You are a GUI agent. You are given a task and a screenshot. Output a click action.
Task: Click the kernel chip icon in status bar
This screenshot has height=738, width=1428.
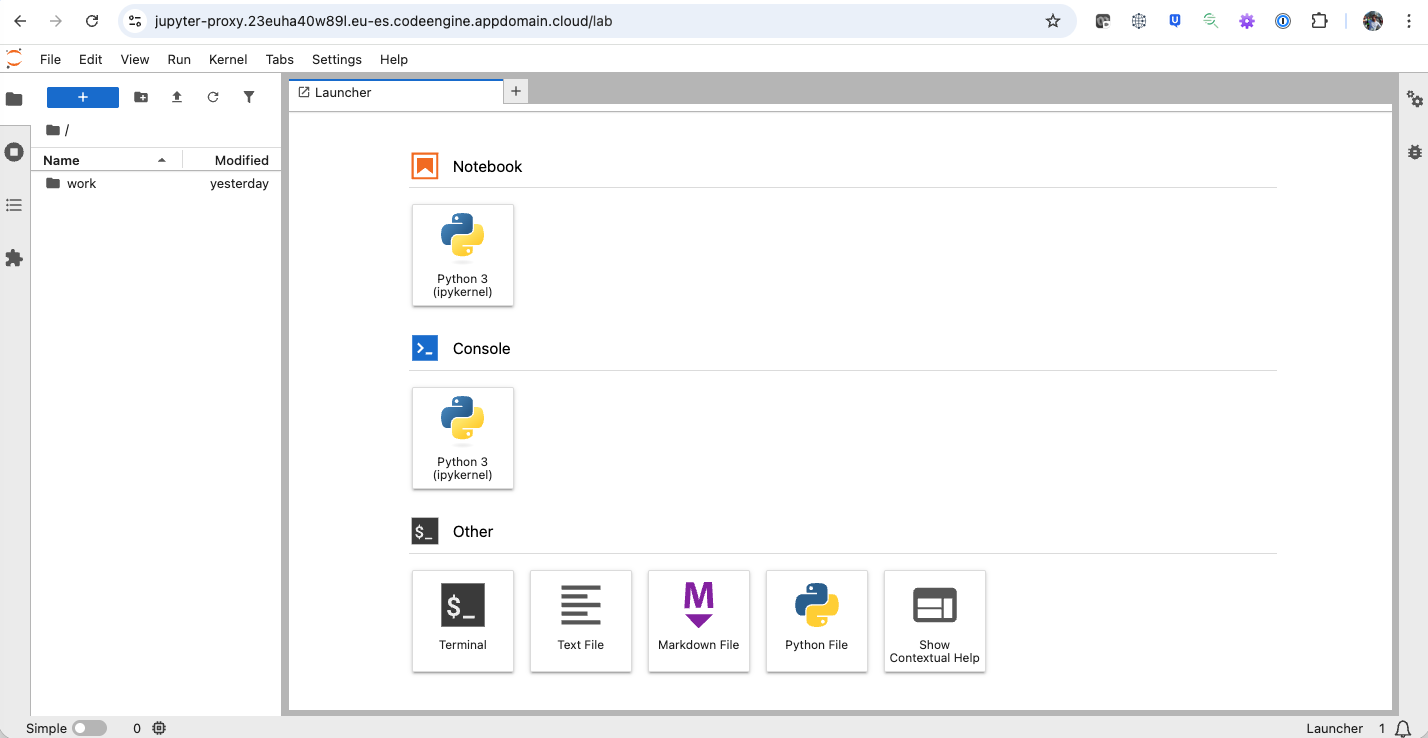point(159,729)
